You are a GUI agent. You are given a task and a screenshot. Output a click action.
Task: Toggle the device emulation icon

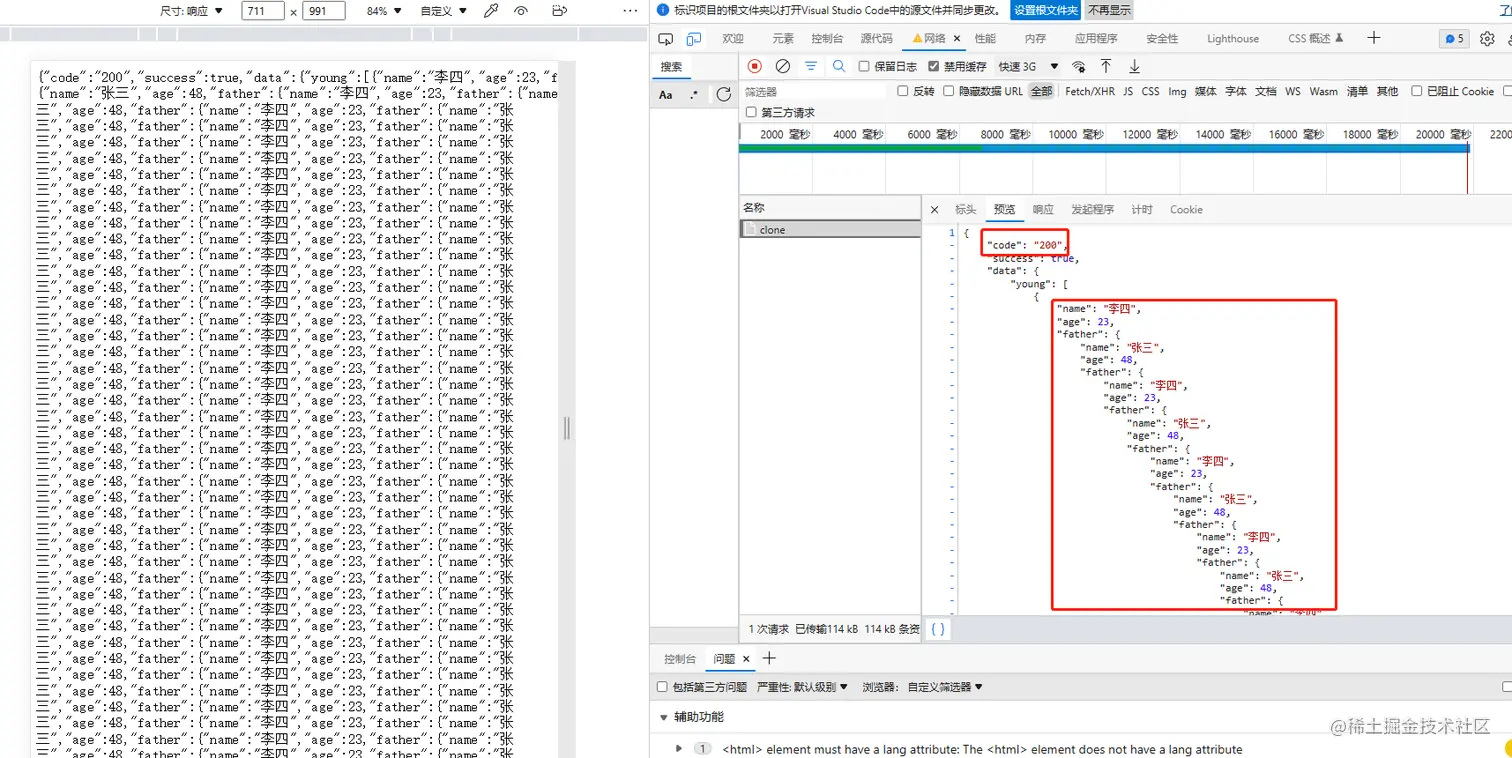point(694,39)
